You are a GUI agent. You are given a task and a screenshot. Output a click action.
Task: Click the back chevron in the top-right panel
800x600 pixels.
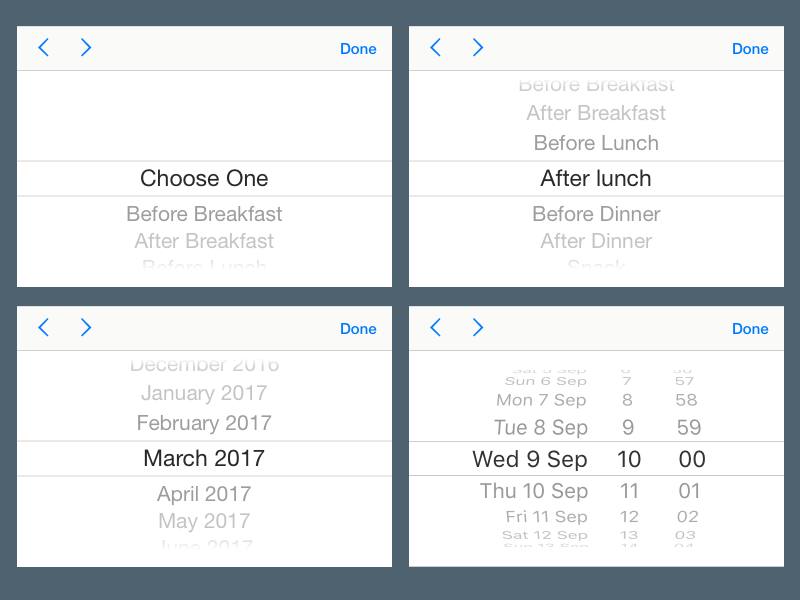pos(435,47)
